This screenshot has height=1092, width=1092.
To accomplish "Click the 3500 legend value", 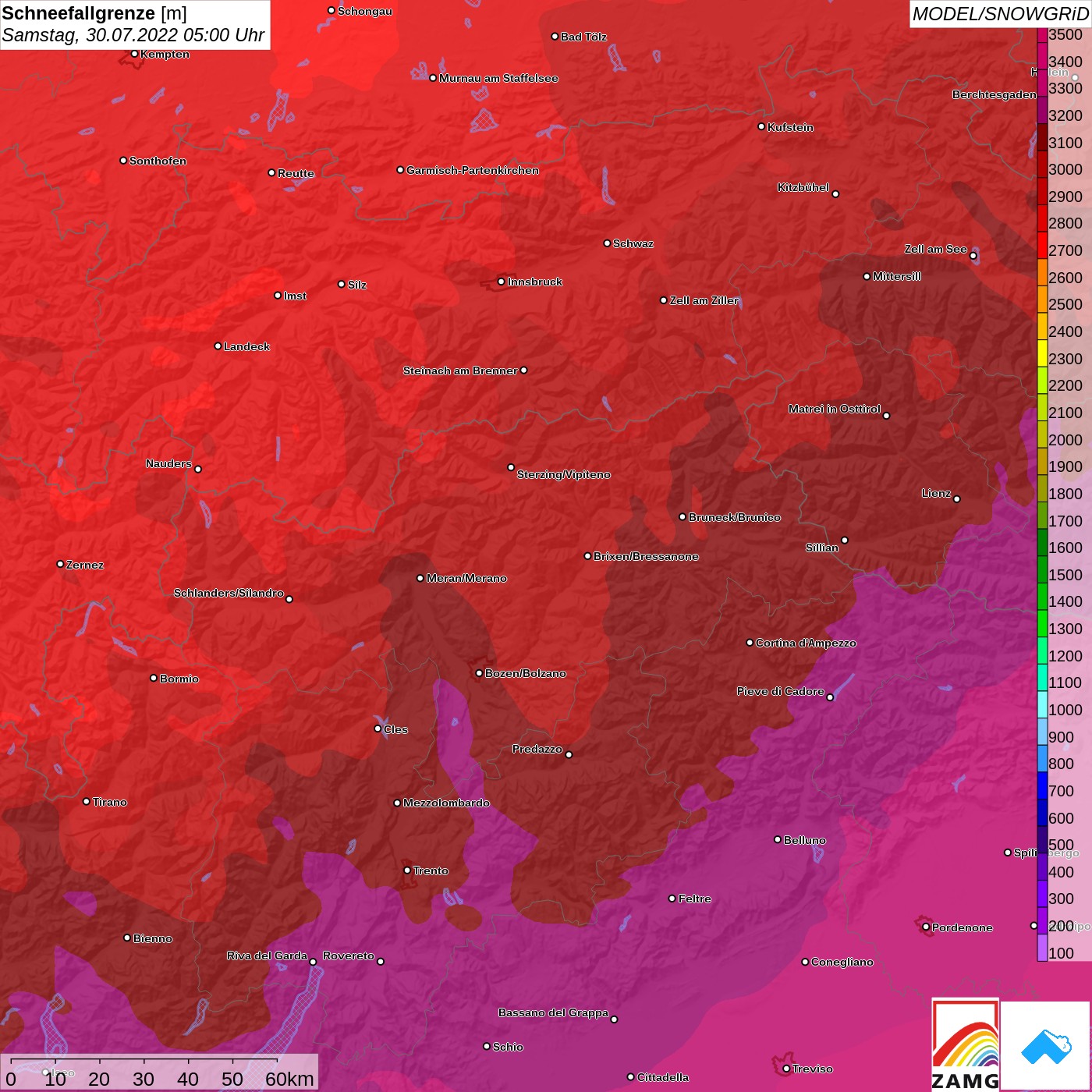I will 1065,34.
